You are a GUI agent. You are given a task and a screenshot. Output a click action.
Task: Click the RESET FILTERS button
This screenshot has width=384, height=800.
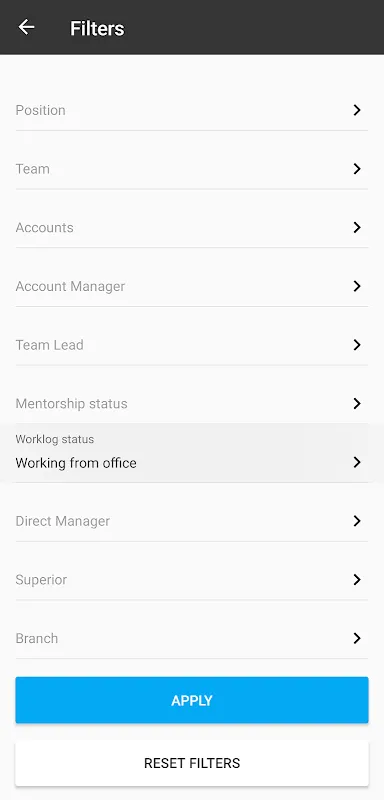[192, 763]
